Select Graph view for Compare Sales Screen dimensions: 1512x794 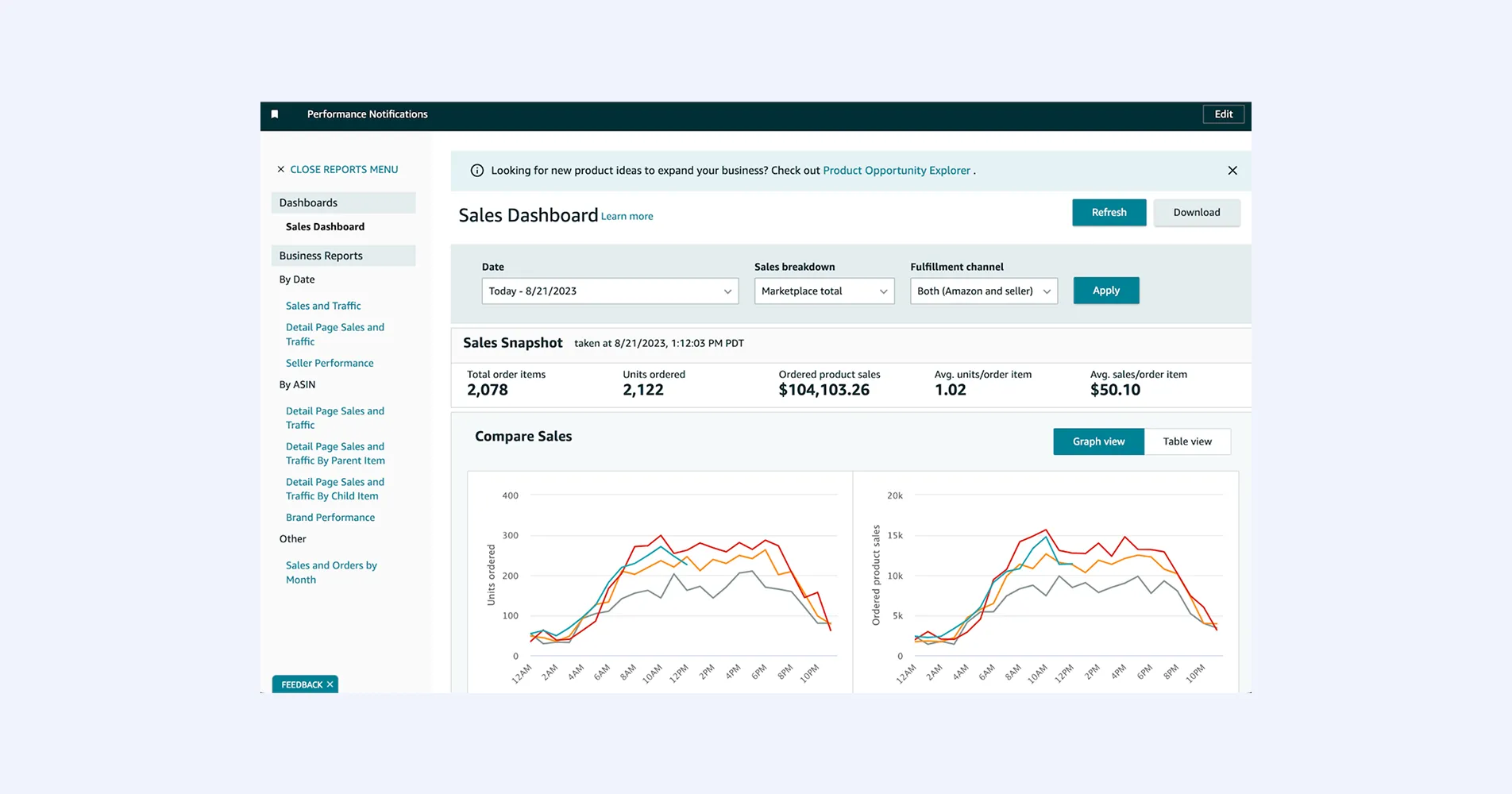click(x=1097, y=441)
